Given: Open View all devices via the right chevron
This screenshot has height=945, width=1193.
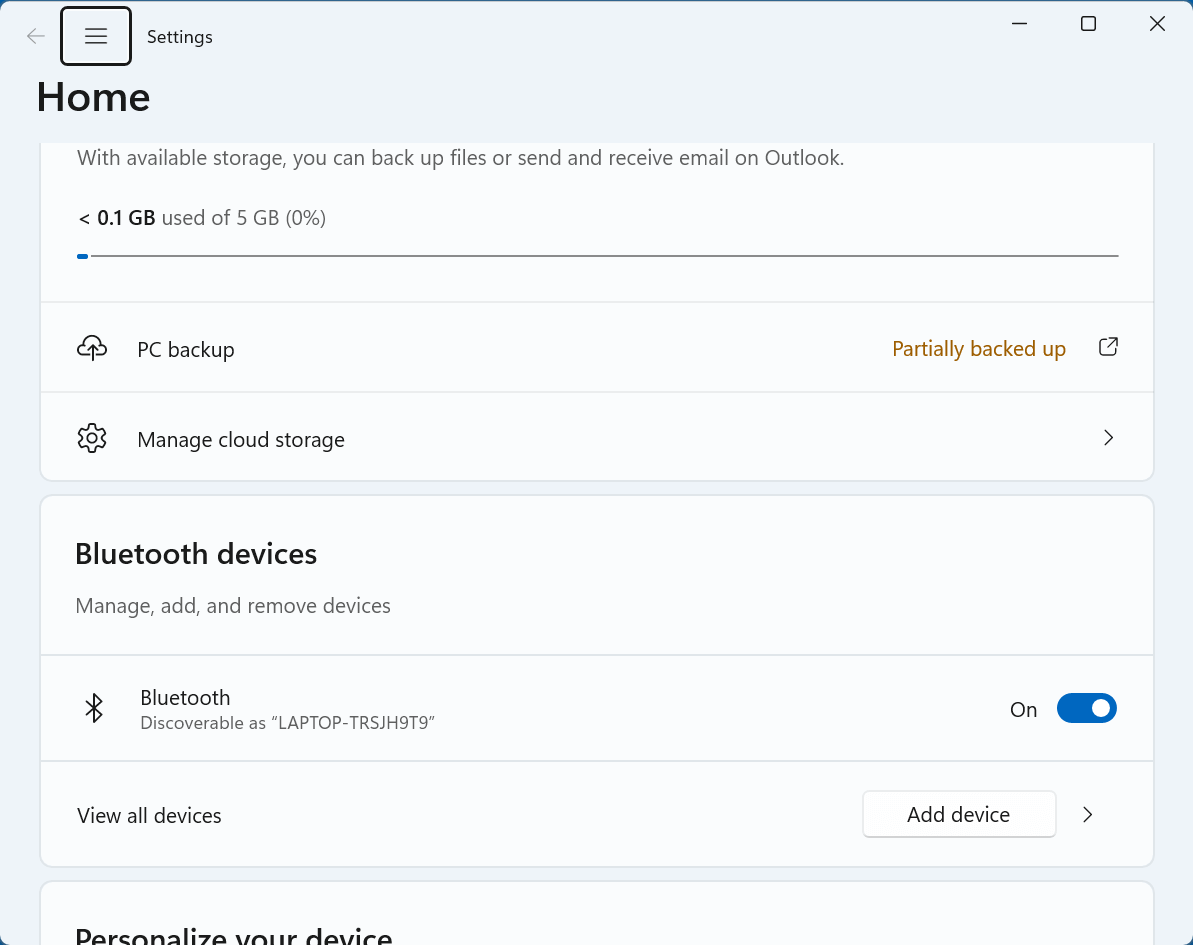Looking at the screenshot, I should coord(1087,814).
